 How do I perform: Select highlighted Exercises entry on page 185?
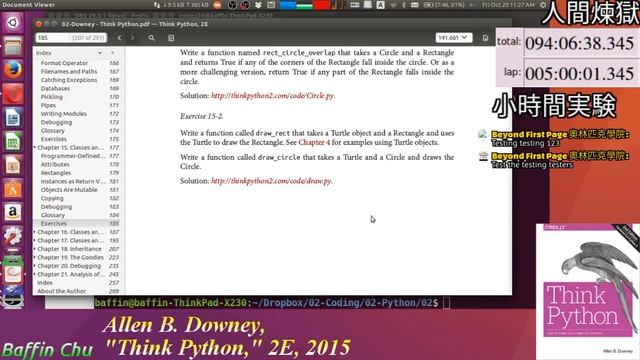tap(78, 224)
